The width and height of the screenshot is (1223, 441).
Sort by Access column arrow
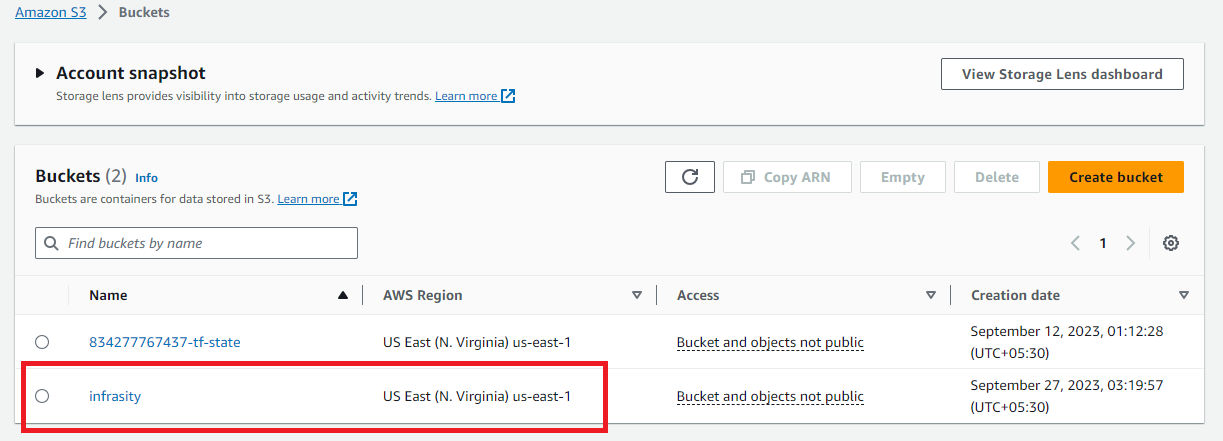point(931,295)
